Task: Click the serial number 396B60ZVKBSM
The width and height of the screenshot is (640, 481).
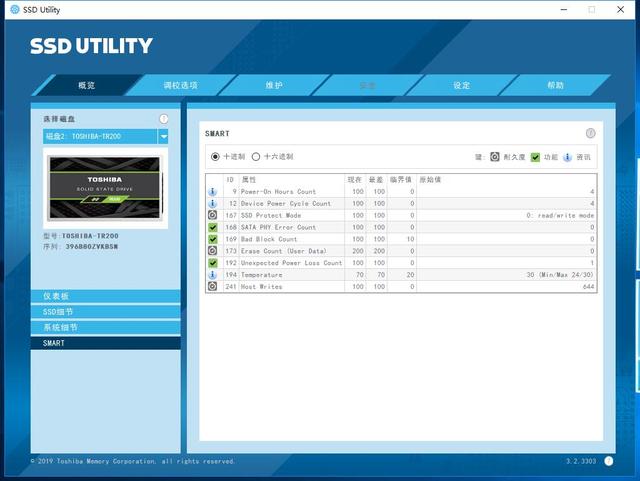Action: click(92, 247)
